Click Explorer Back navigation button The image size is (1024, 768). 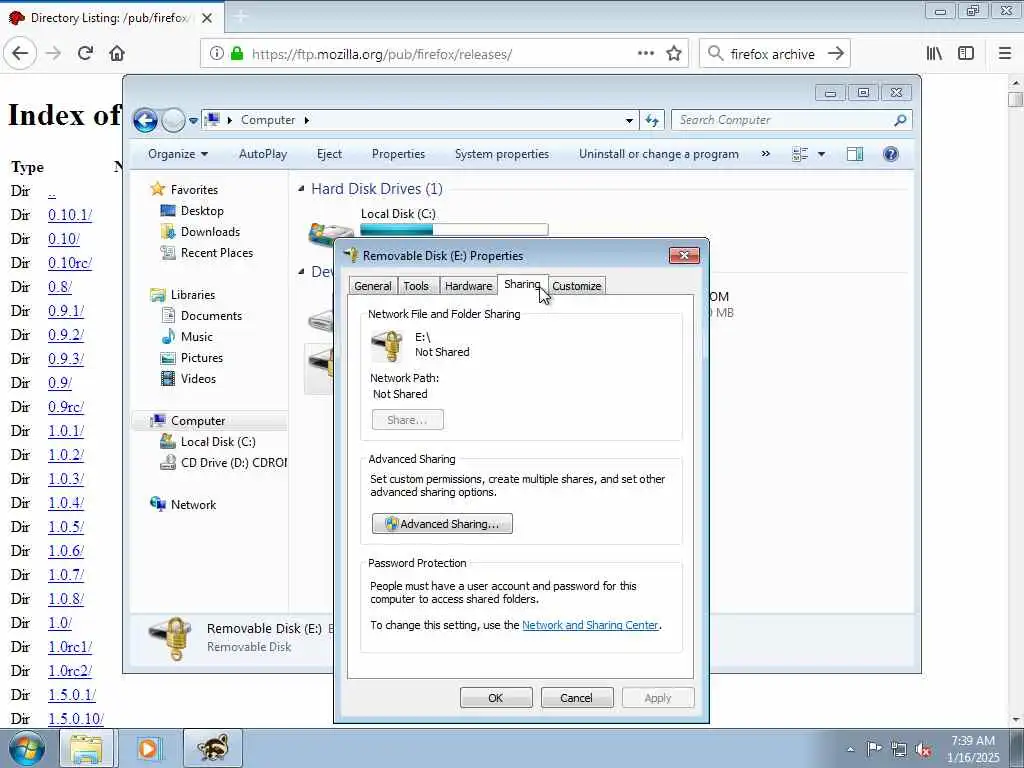point(145,120)
